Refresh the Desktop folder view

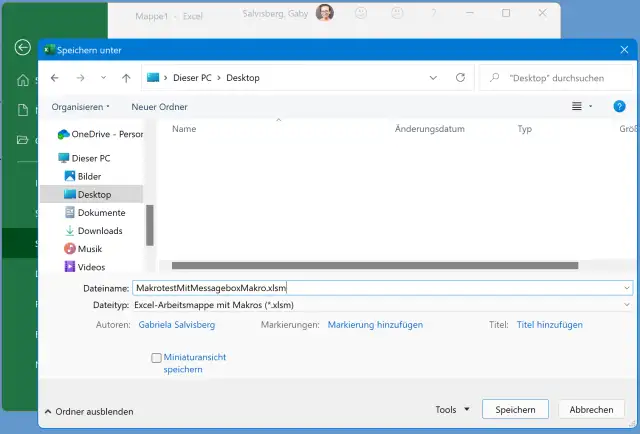coord(460,77)
